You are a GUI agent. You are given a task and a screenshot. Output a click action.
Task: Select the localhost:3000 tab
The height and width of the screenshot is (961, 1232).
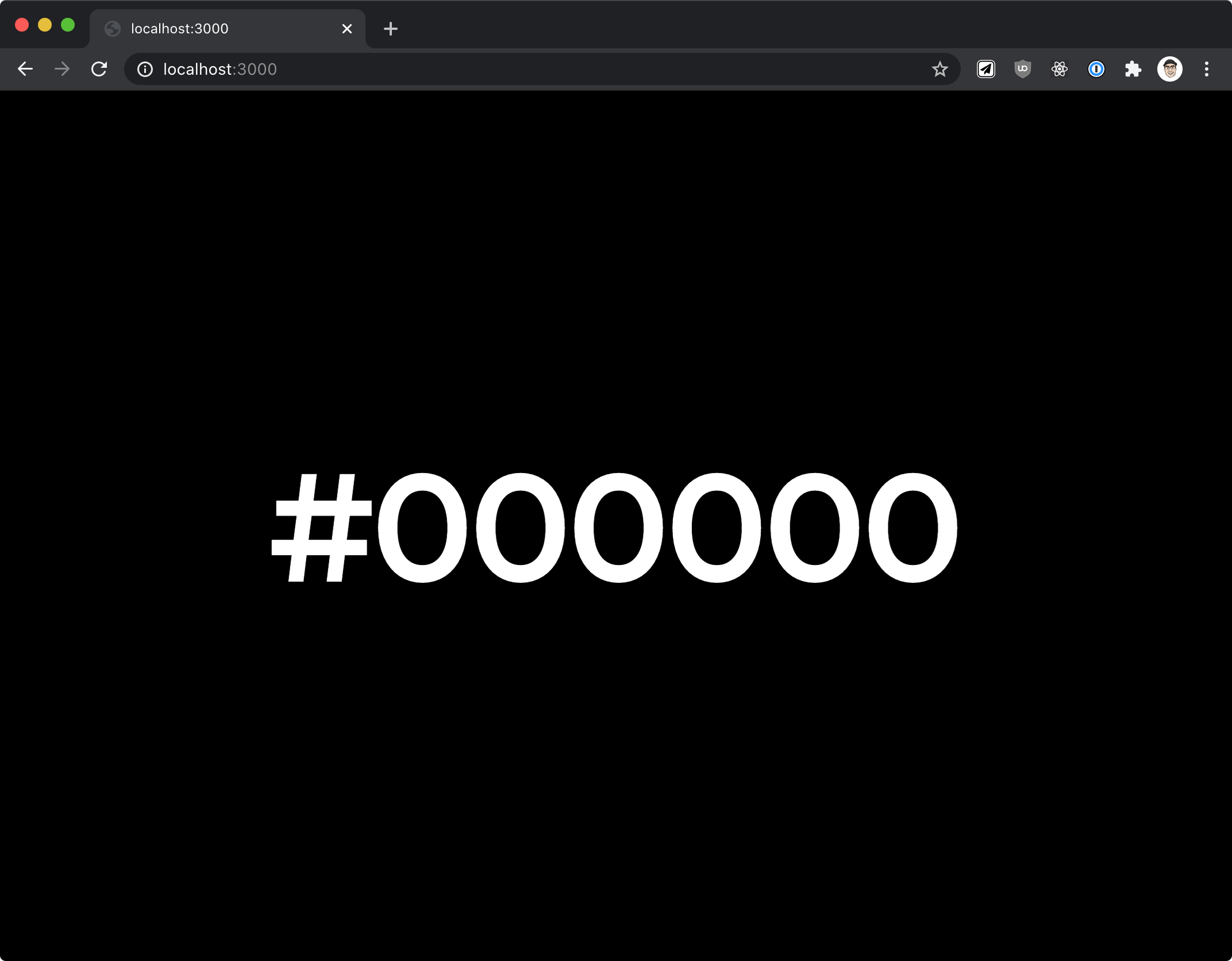point(218,29)
